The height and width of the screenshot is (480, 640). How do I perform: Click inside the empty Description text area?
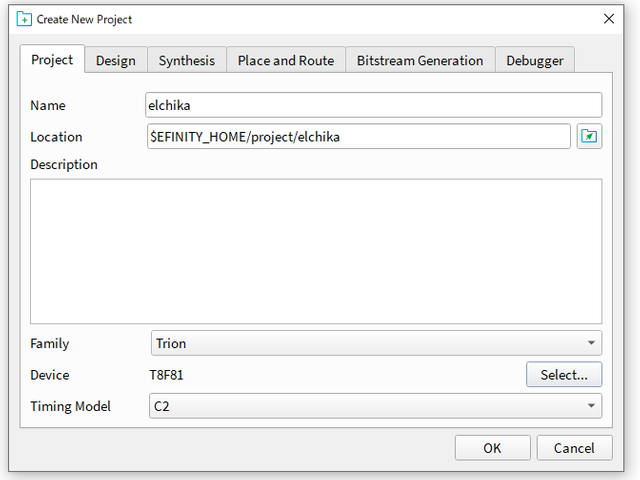(316, 251)
